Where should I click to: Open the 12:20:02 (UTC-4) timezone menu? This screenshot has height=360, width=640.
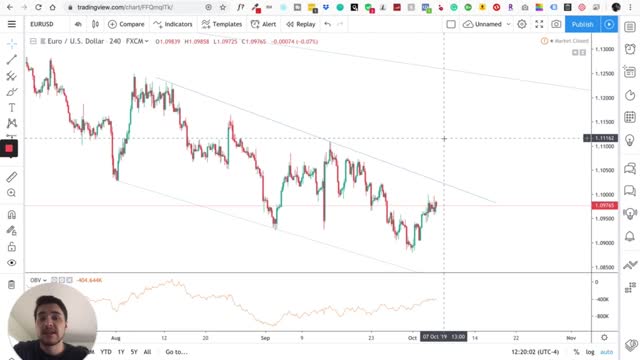click(535, 351)
